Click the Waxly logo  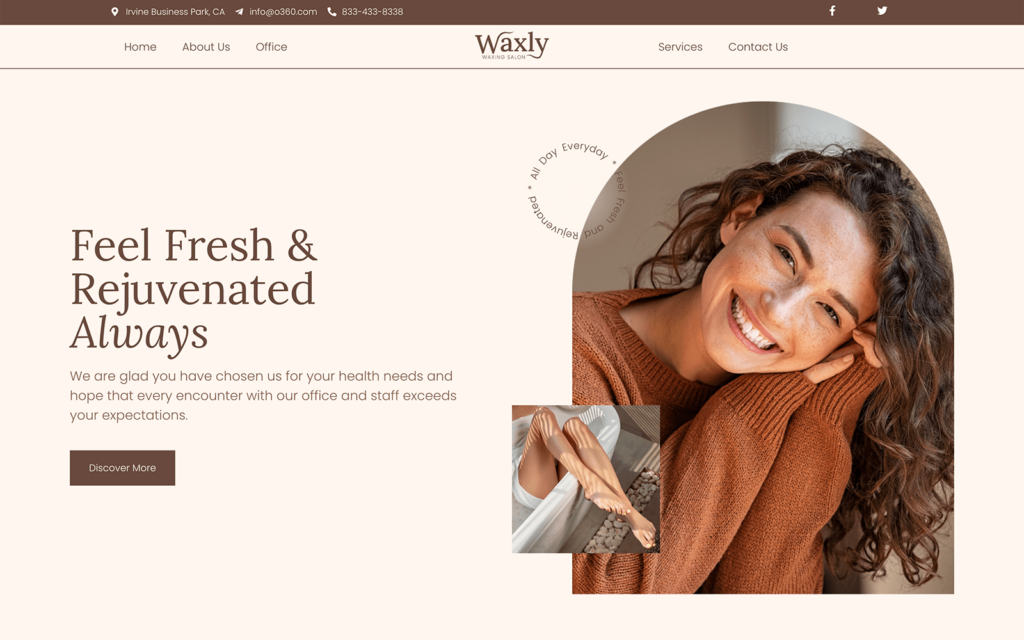click(512, 46)
